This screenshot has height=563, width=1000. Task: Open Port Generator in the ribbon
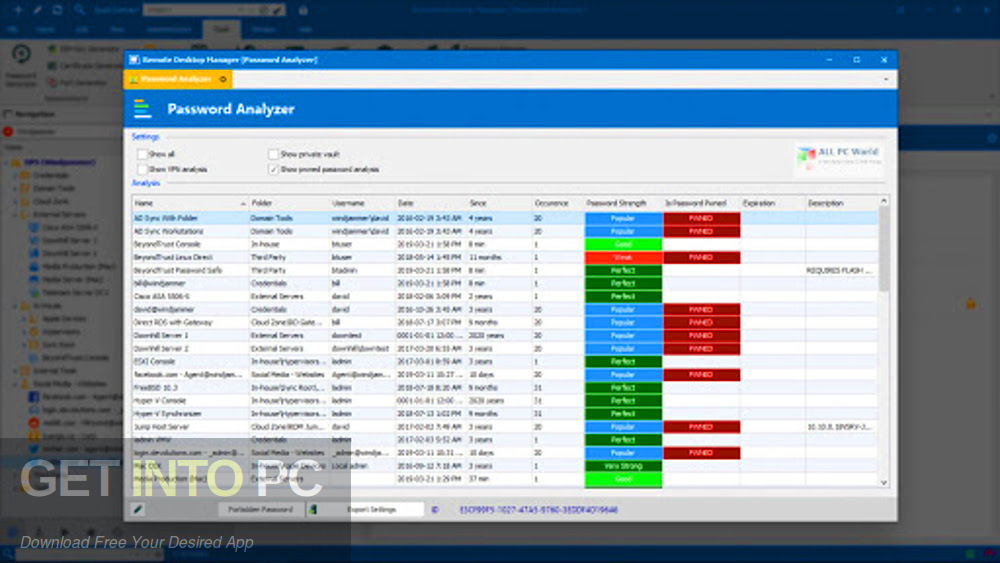[78, 83]
